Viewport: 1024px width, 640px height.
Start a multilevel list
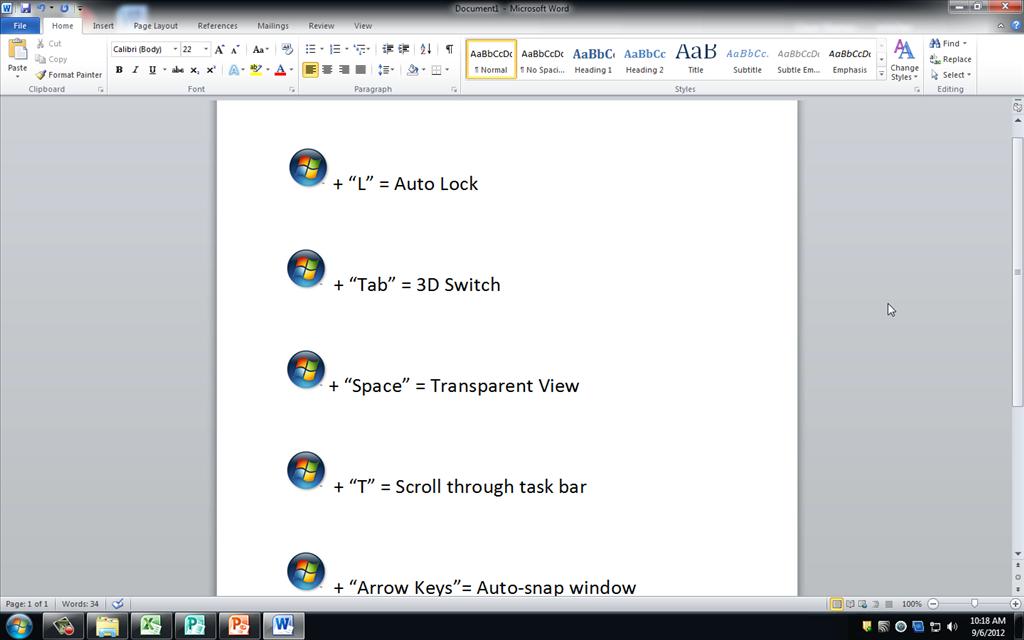pos(359,49)
